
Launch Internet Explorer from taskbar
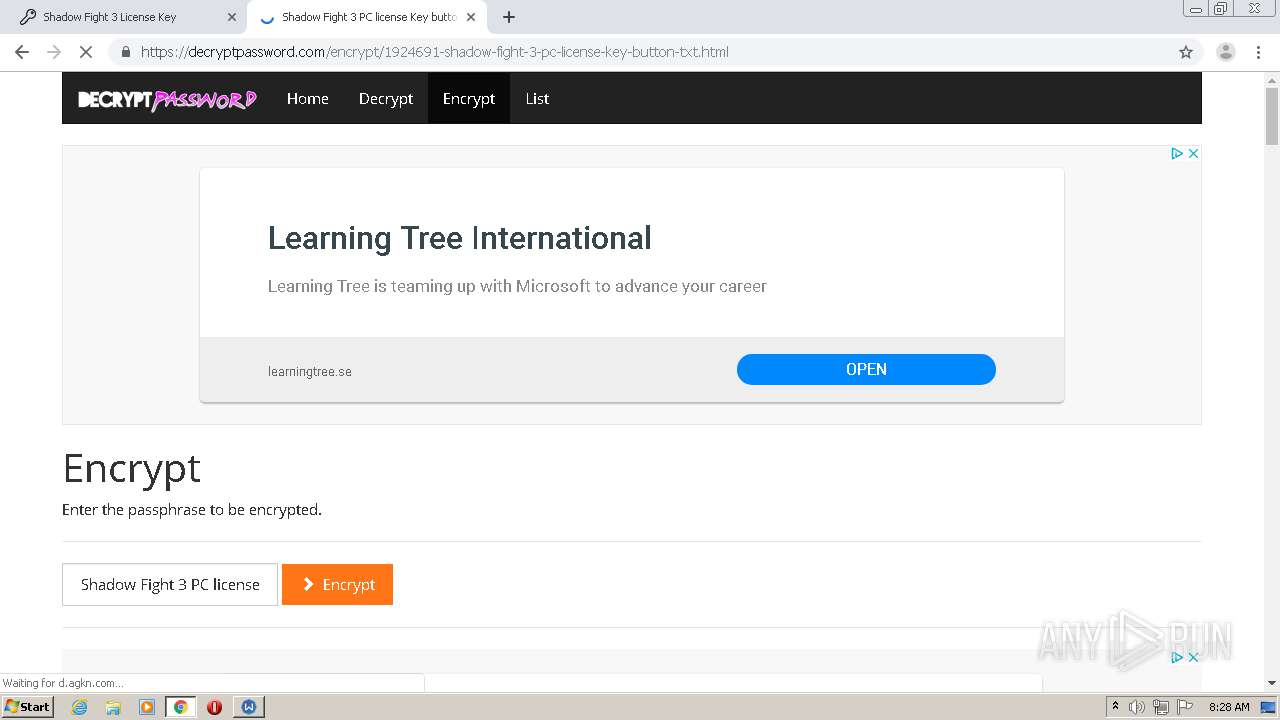80,707
